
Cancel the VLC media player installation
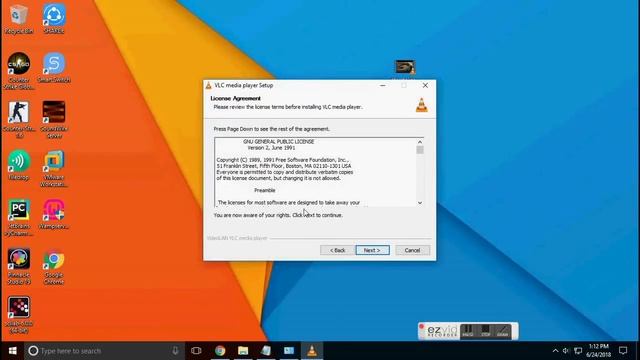(412, 250)
